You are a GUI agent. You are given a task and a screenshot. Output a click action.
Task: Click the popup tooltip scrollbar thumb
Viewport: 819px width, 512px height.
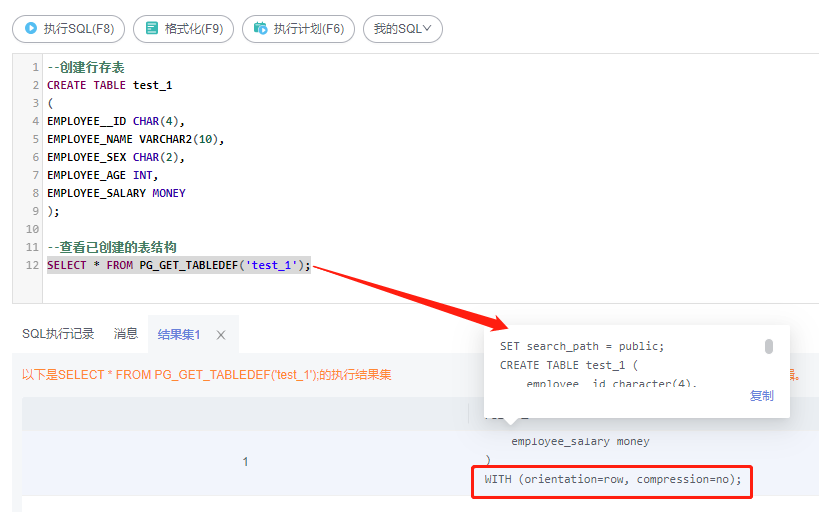click(x=769, y=346)
